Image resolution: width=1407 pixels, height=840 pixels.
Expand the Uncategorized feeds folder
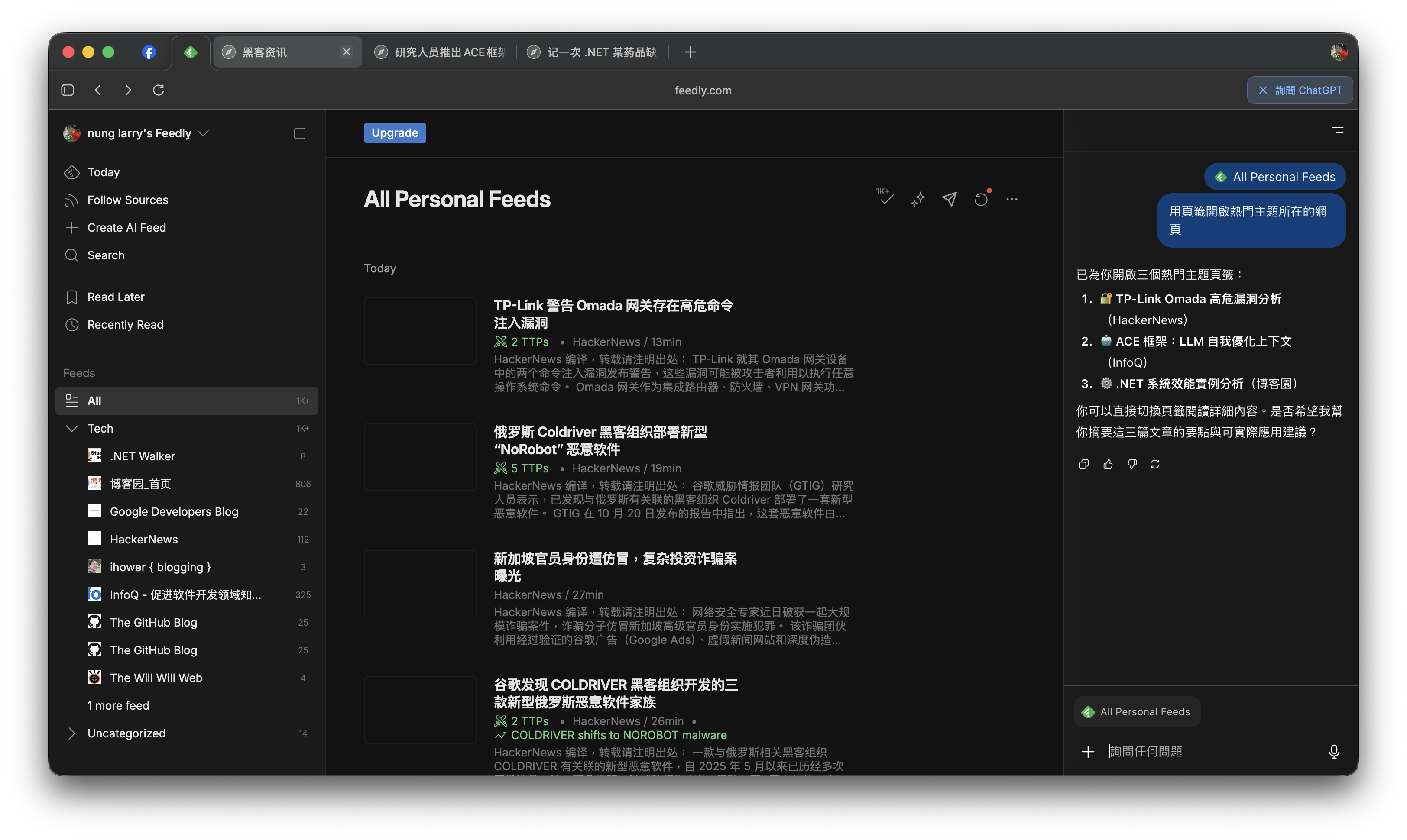(72, 733)
